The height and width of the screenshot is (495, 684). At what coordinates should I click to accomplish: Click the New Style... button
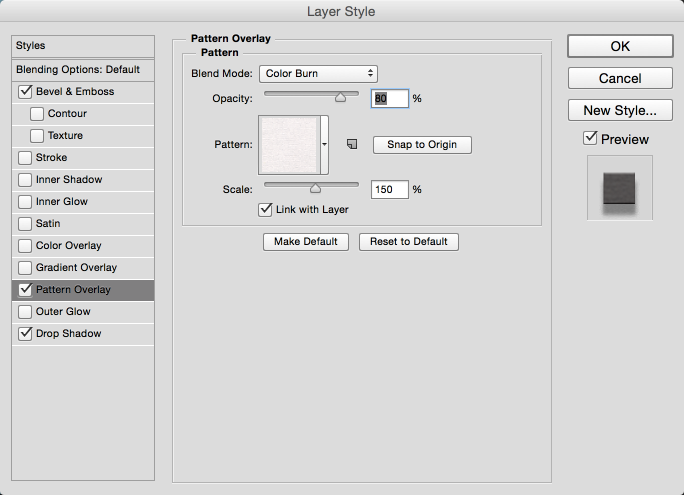[x=620, y=110]
